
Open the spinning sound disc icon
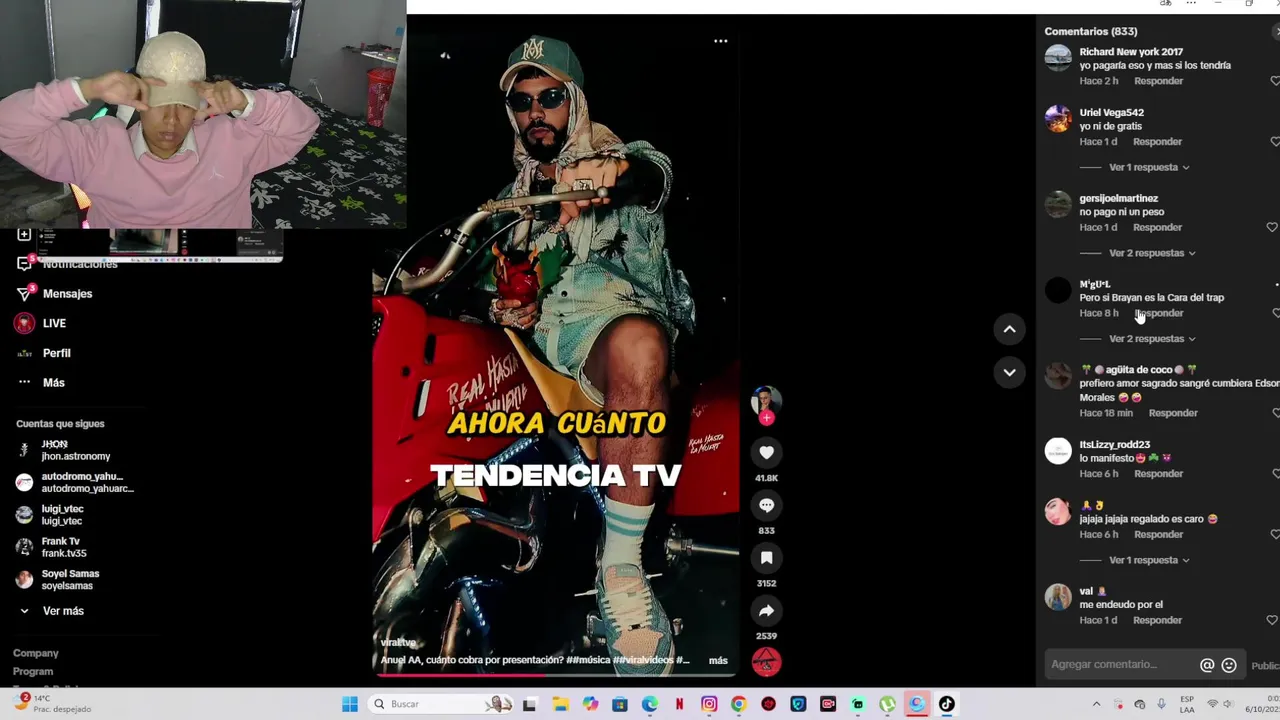(x=766, y=662)
